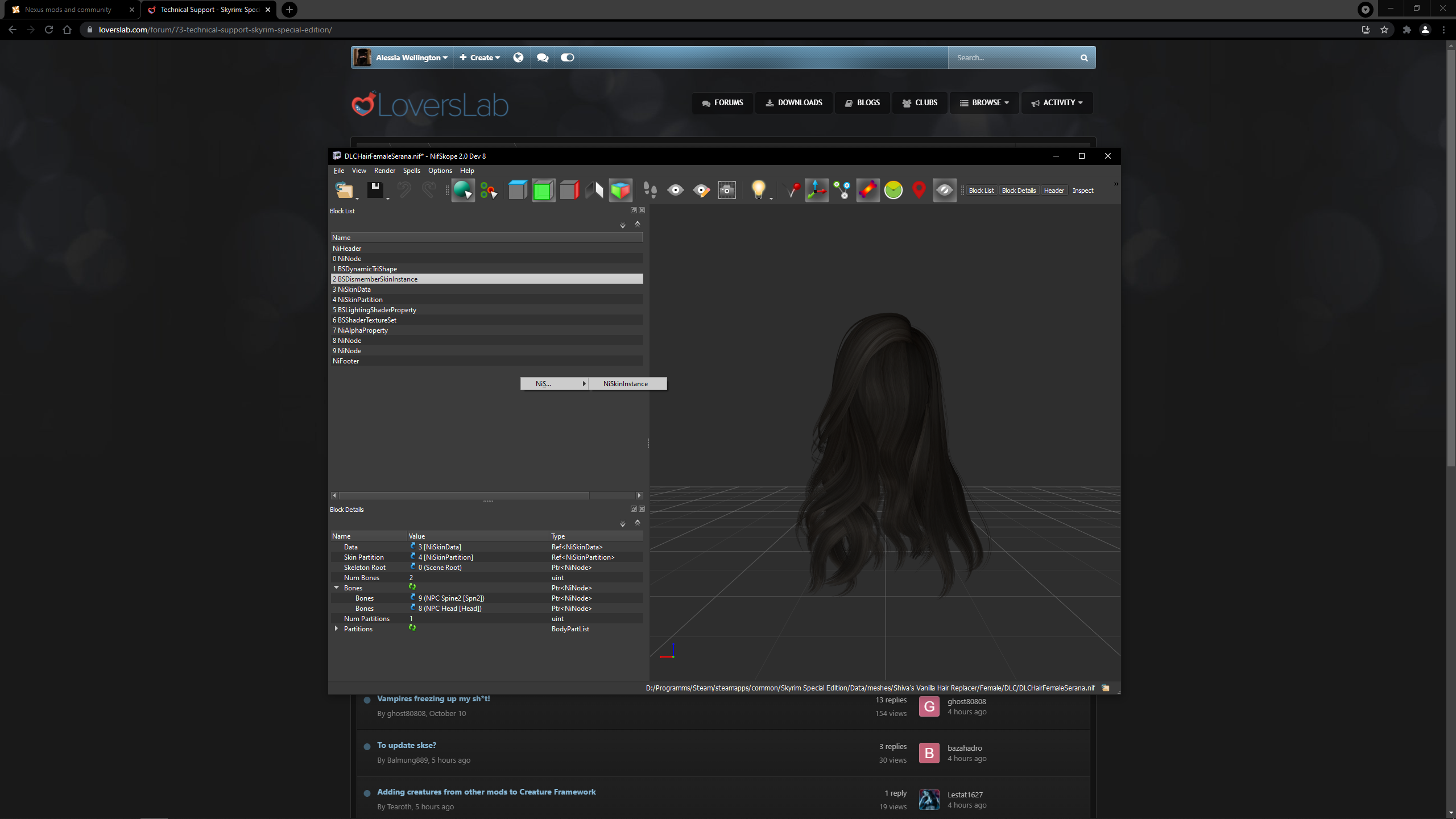Viewport: 1456px width, 819px height.
Task: Open the Spells menu
Action: tap(411, 171)
